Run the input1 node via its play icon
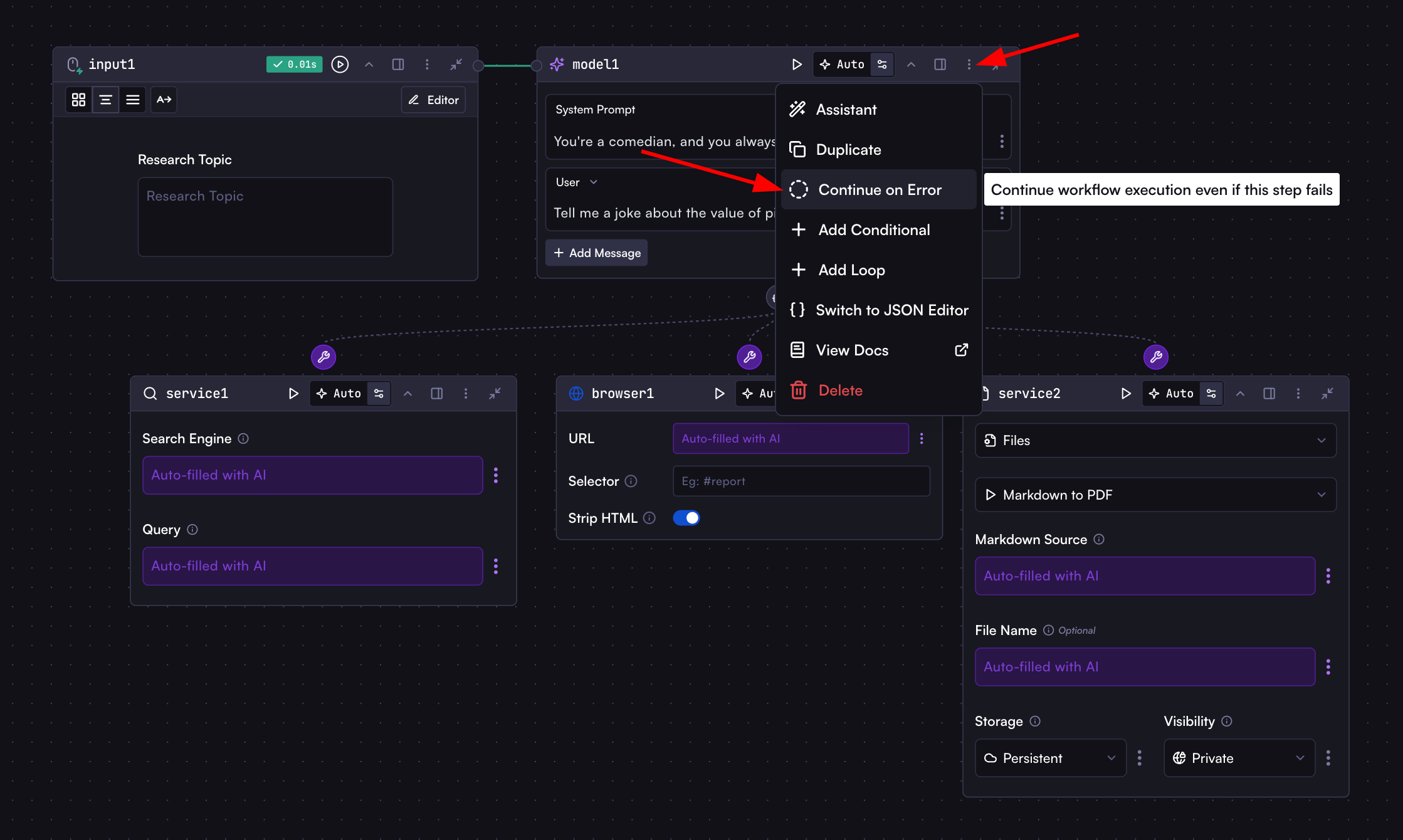This screenshot has width=1403, height=840. tap(340, 64)
